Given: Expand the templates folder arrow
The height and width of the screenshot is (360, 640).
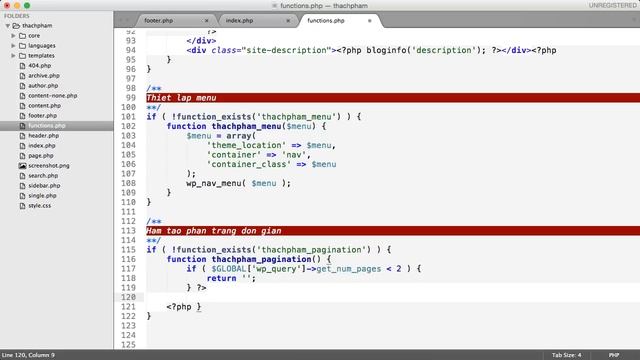Looking at the screenshot, I should coord(13,56).
